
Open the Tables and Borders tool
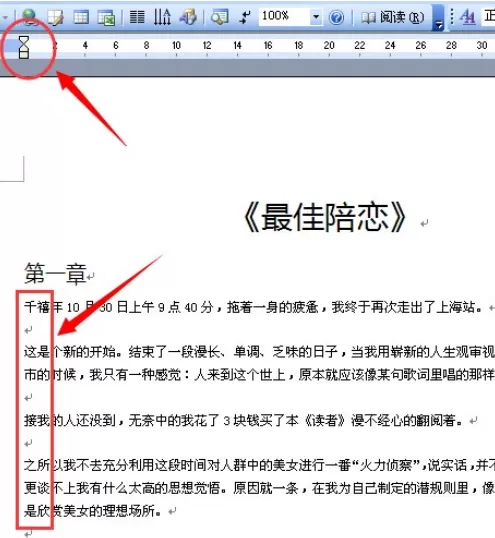tap(55, 17)
